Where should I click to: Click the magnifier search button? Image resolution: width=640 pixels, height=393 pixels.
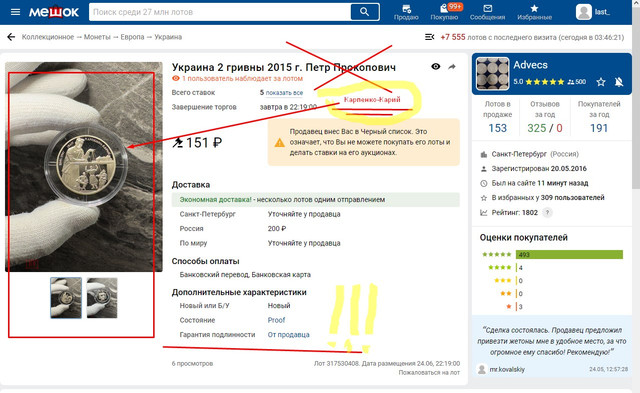(364, 12)
